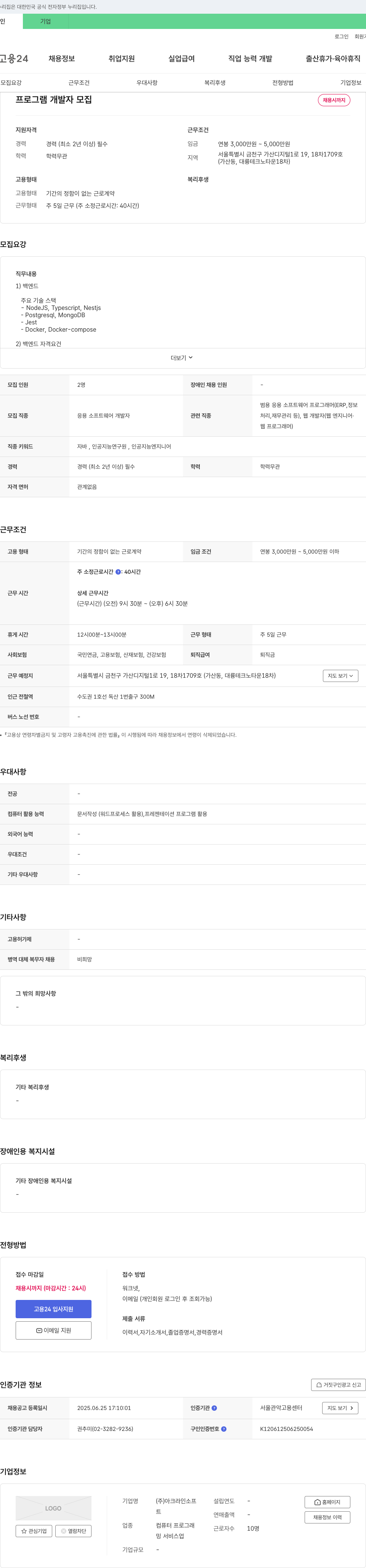
Task: Click 12시00분~13시00분 break time cell
Action: (102, 635)
